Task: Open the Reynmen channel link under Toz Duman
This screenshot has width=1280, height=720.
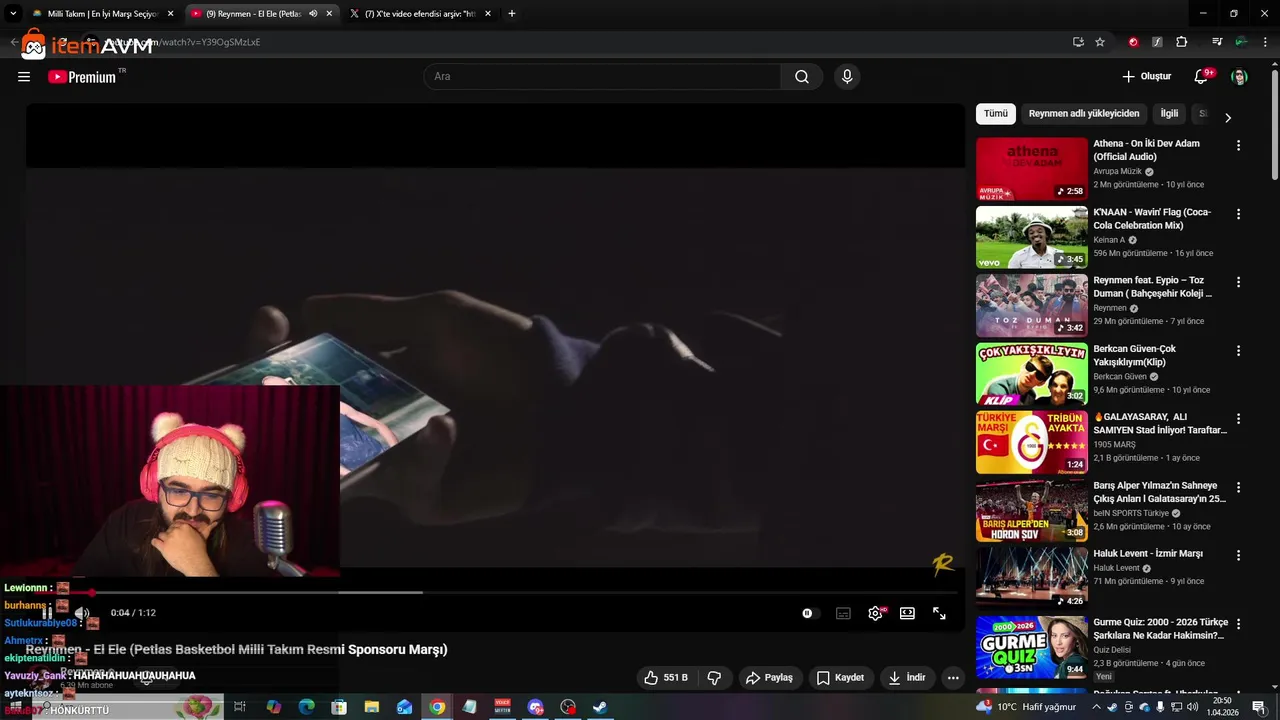Action: pyautogui.click(x=1110, y=308)
